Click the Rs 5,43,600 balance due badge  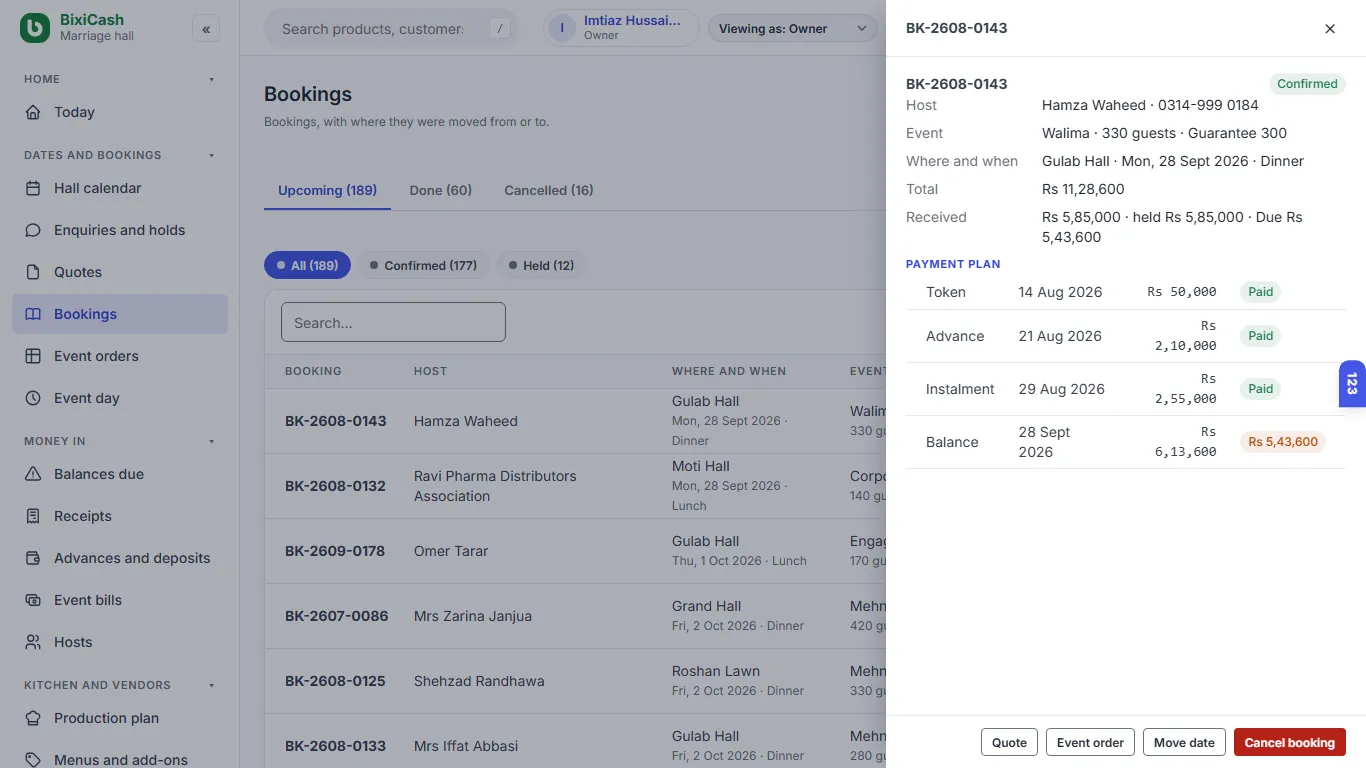tap(1283, 441)
